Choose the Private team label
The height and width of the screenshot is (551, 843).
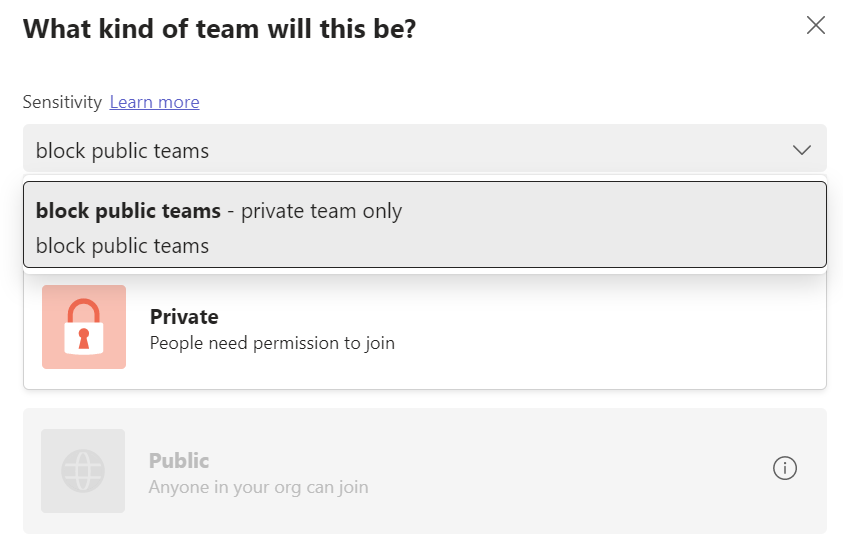pos(184,317)
